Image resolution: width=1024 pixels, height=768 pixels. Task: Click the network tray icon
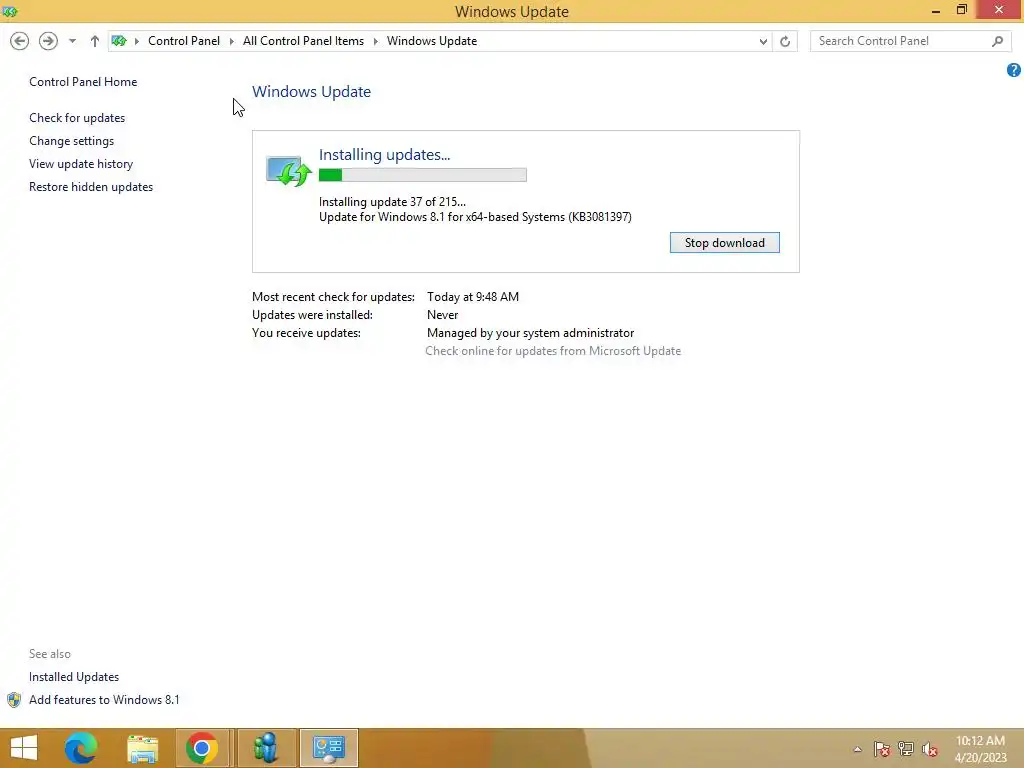click(x=906, y=749)
